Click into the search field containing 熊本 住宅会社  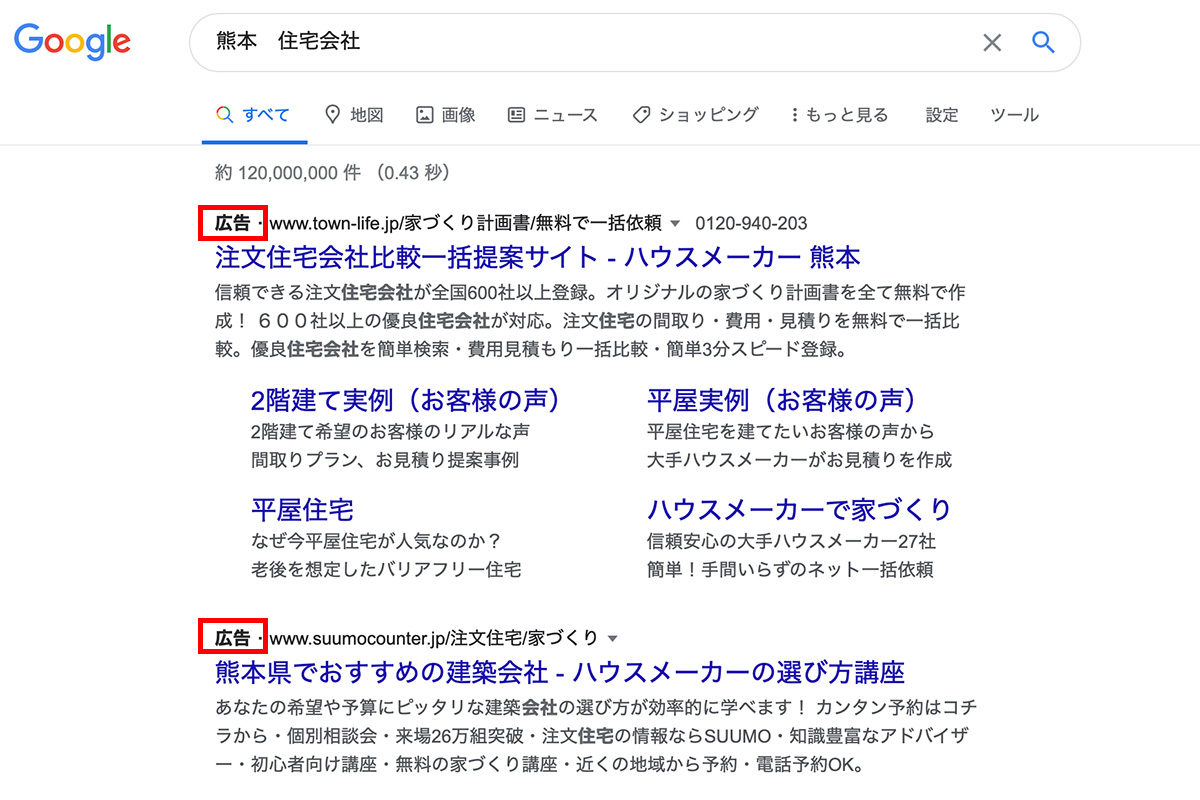click(635, 42)
